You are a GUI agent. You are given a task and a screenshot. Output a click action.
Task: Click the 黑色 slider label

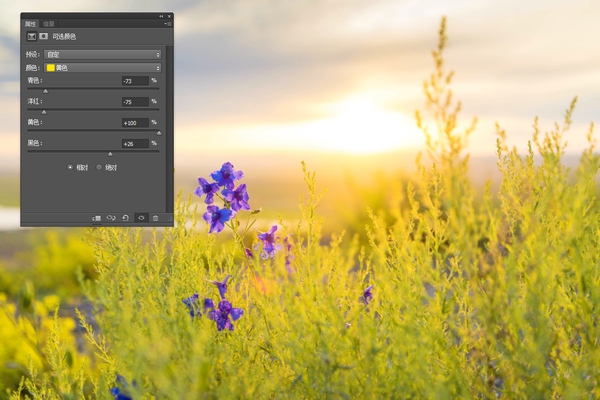point(34,143)
